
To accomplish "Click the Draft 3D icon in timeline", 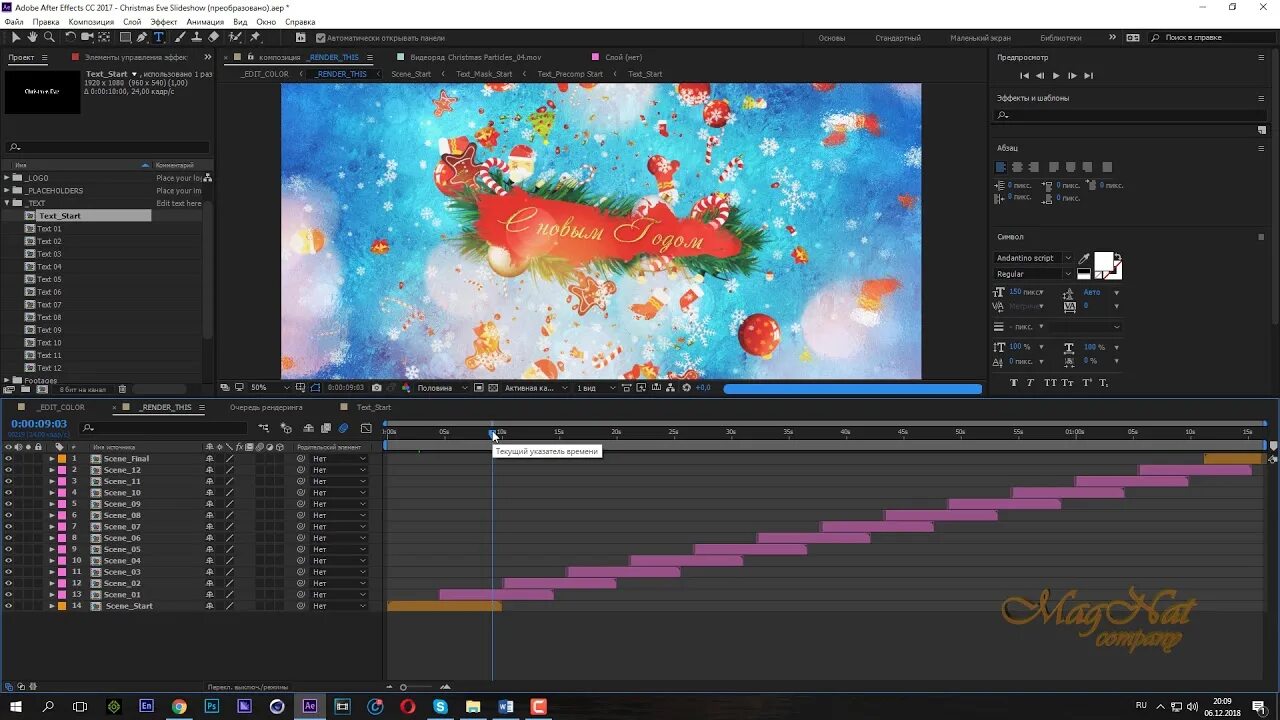I will point(286,428).
